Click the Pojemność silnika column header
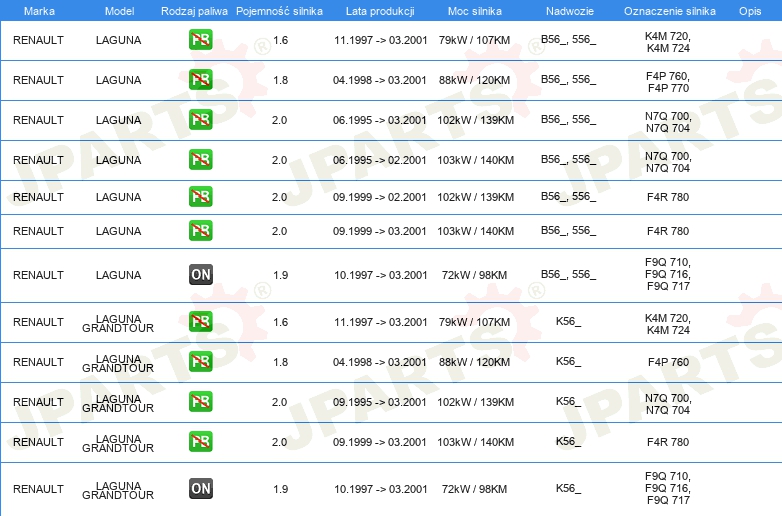Viewport: 782px width, 516px height. [x=279, y=11]
